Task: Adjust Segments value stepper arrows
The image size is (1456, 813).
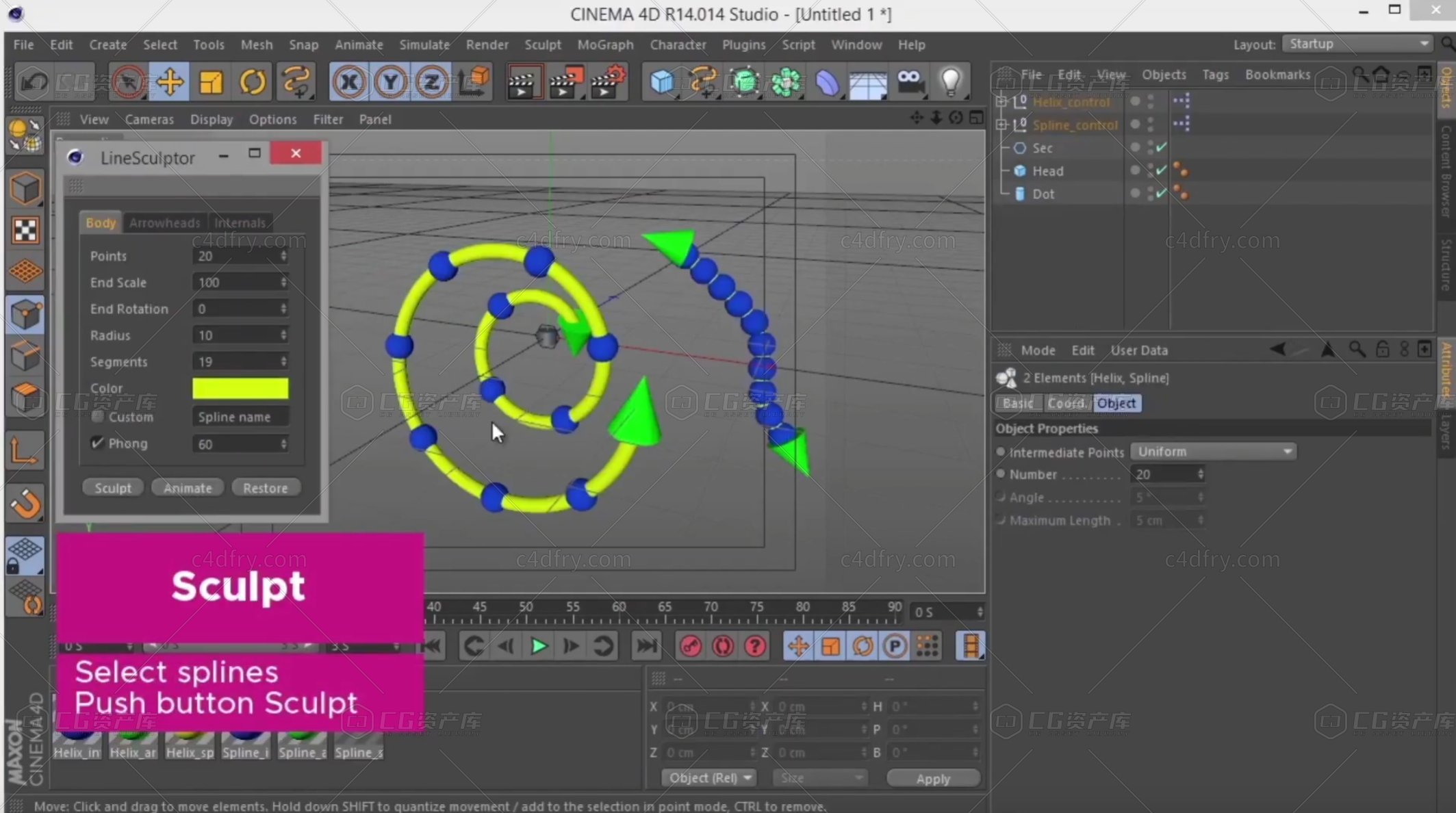Action: point(283,361)
